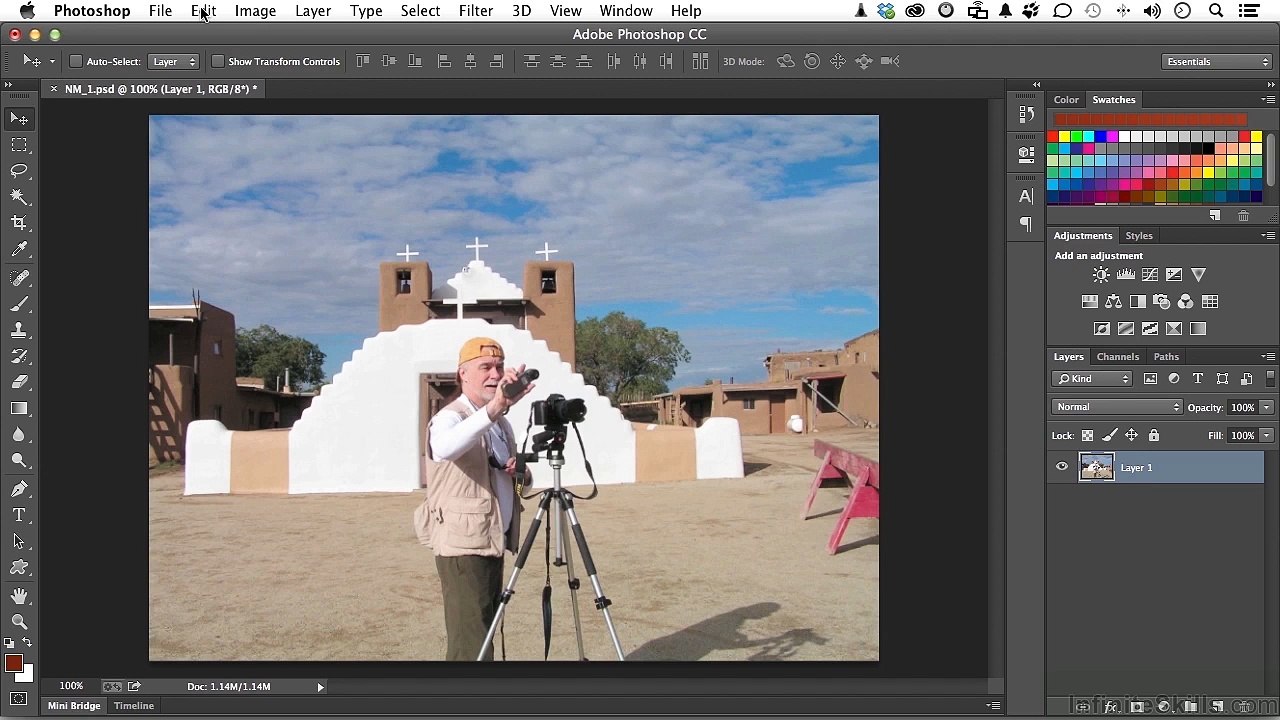The width and height of the screenshot is (1280, 720).
Task: Switch to the Channels tab
Action: coord(1118,357)
